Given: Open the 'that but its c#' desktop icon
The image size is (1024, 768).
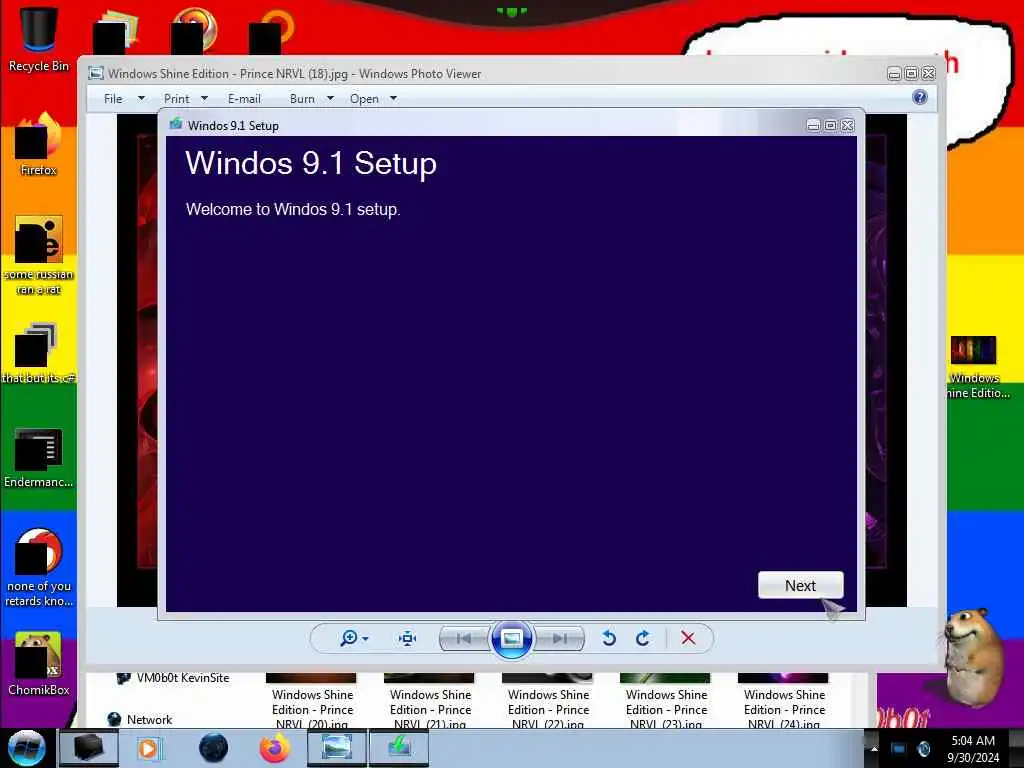Looking at the screenshot, I should coord(39,353).
